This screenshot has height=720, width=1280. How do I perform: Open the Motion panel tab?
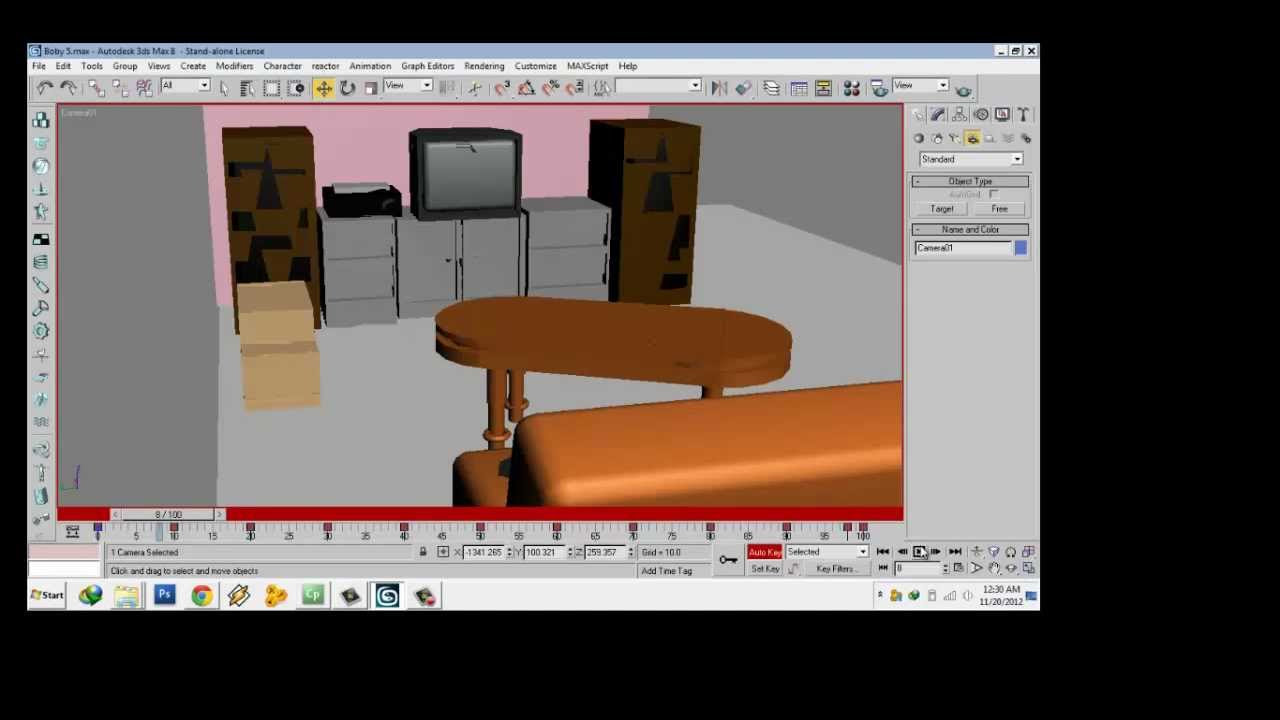[x=981, y=114]
